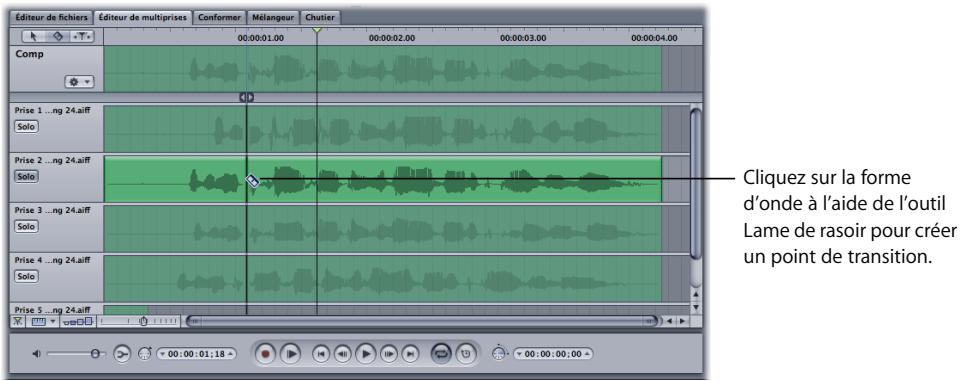
Task: Click the transition point handle above Prise 1
Action: pos(246,97)
